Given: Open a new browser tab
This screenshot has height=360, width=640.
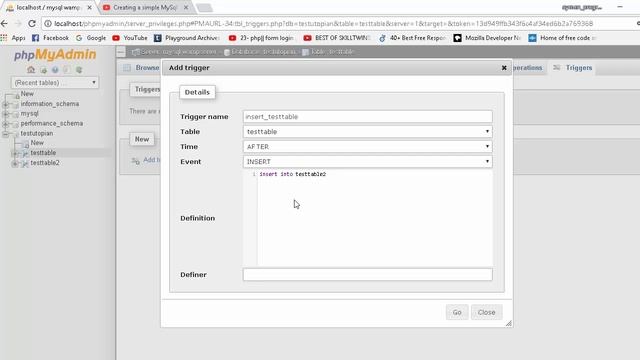Looking at the screenshot, I should tap(204, 7).
